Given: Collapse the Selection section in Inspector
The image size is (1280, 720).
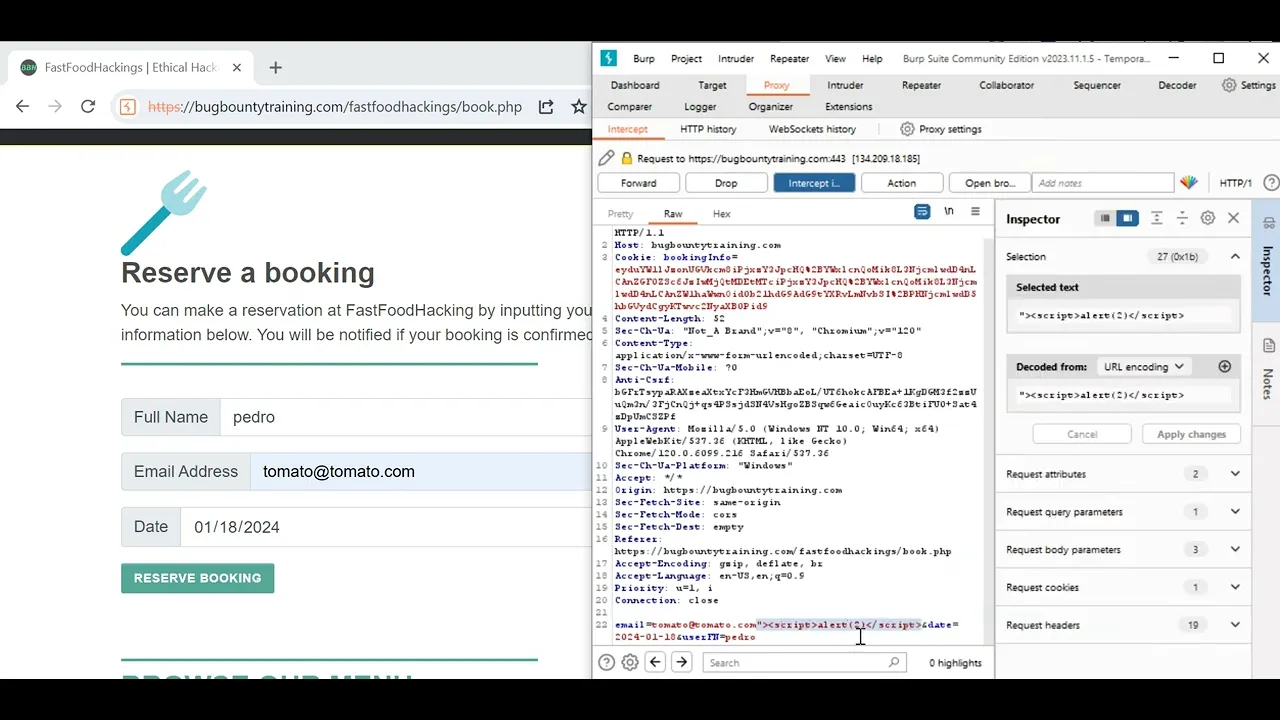Looking at the screenshot, I should pos(1235,256).
